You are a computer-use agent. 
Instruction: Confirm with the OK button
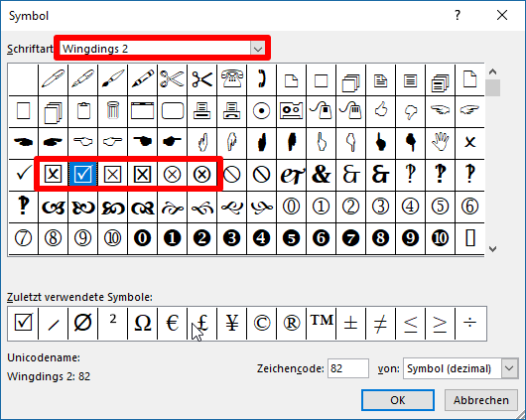(398, 400)
